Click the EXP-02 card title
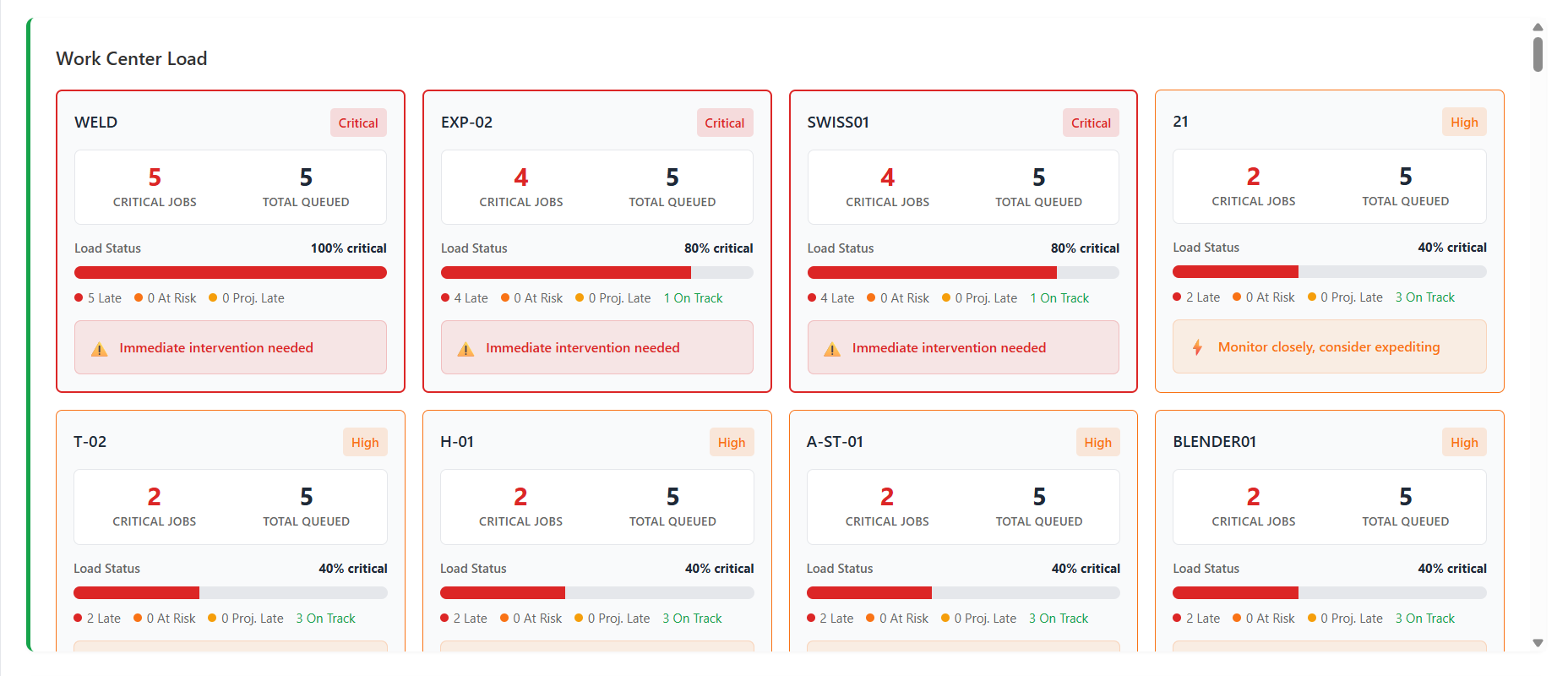Viewport: 1568px width, 676px height. (466, 122)
